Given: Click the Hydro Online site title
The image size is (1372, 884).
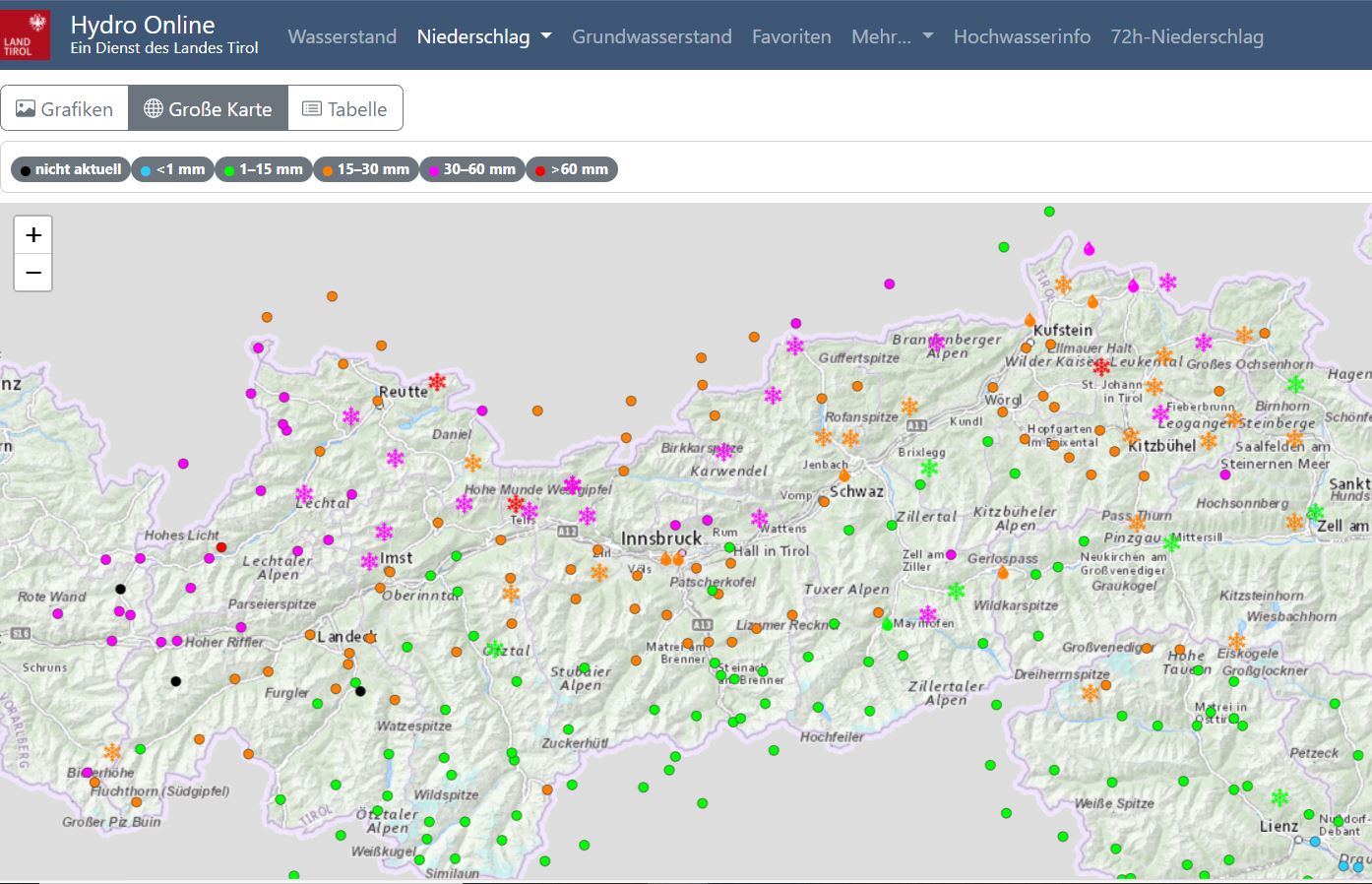Looking at the screenshot, I should click(x=143, y=25).
